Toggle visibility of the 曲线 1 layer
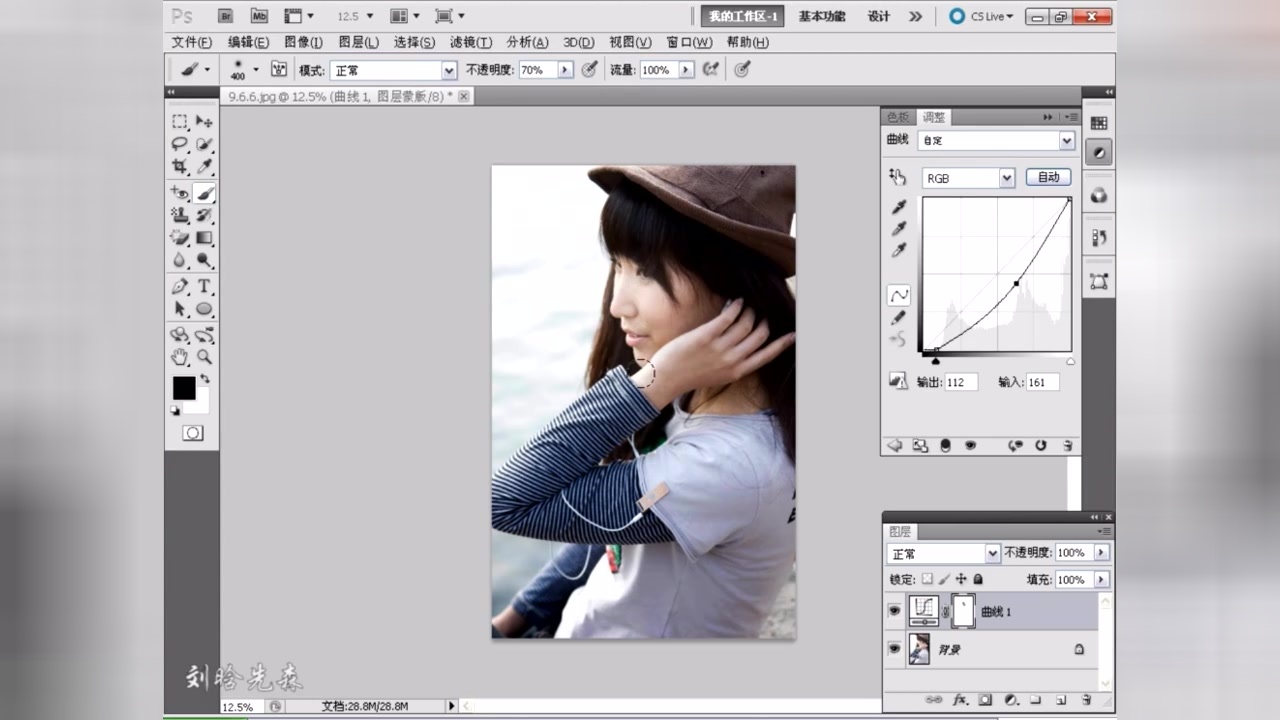This screenshot has width=1280, height=720. click(x=895, y=611)
